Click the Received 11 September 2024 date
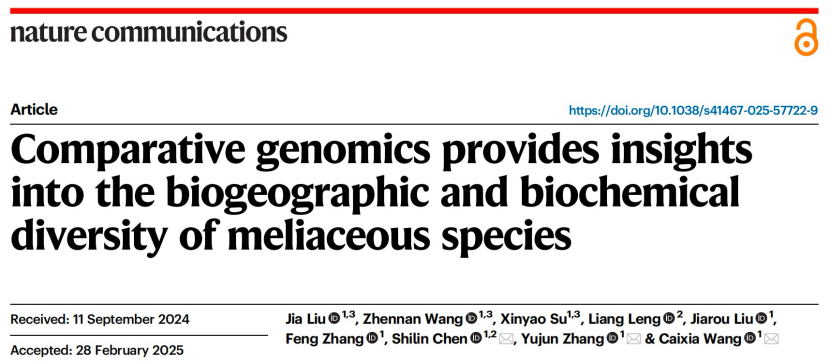The height and width of the screenshot is (362, 831). pyautogui.click(x=100, y=320)
